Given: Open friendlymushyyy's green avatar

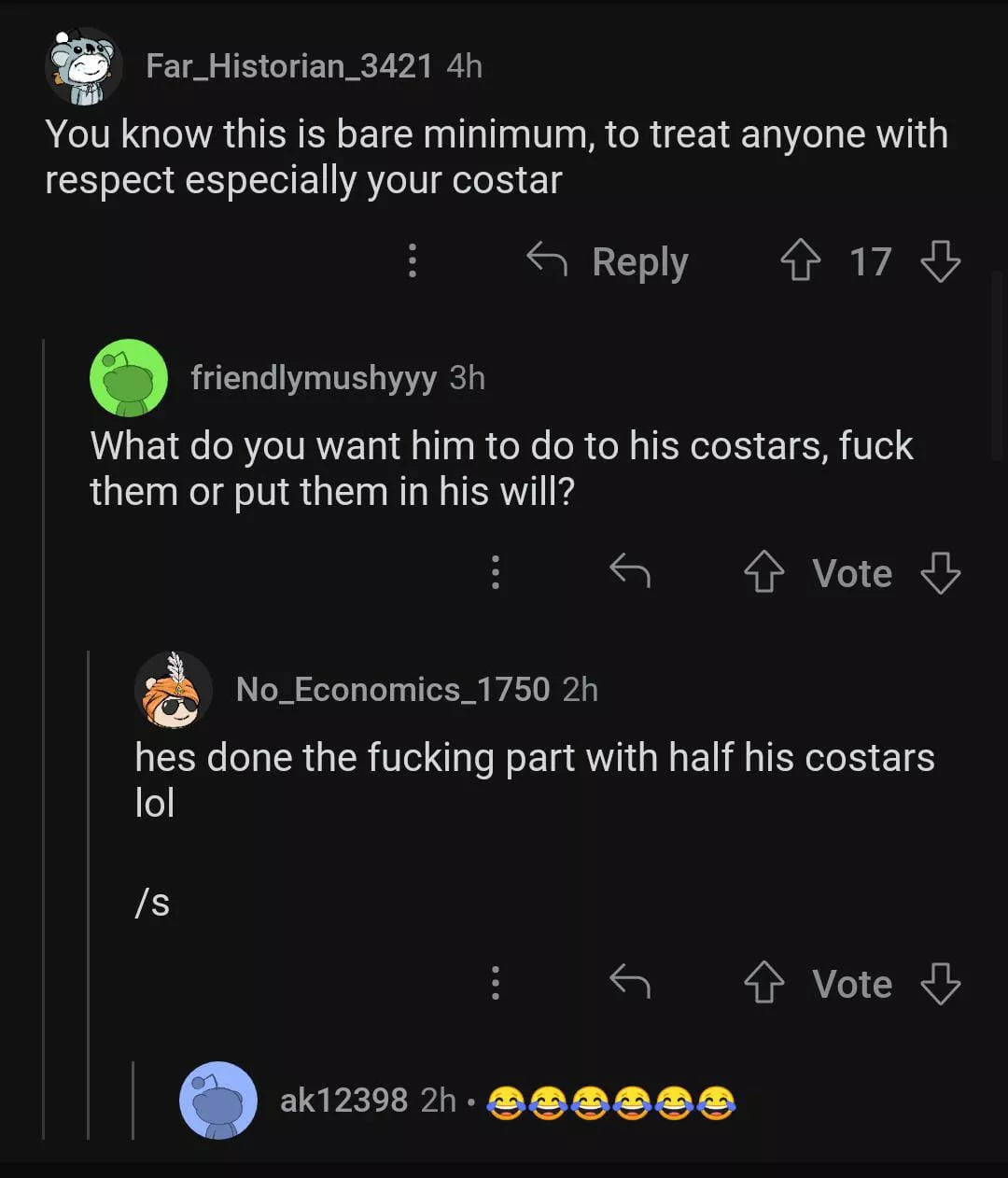Looking at the screenshot, I should [129, 377].
